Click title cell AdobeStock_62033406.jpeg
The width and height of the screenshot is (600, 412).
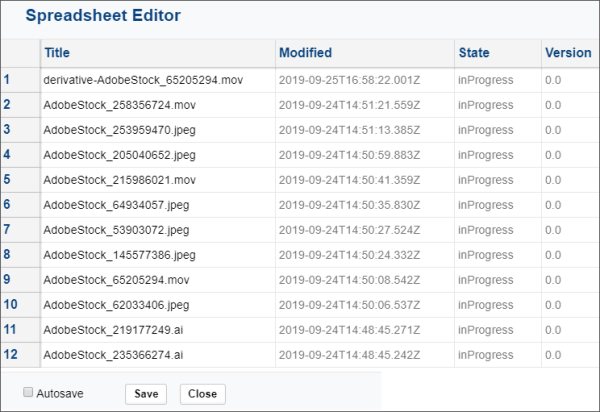tap(158, 305)
